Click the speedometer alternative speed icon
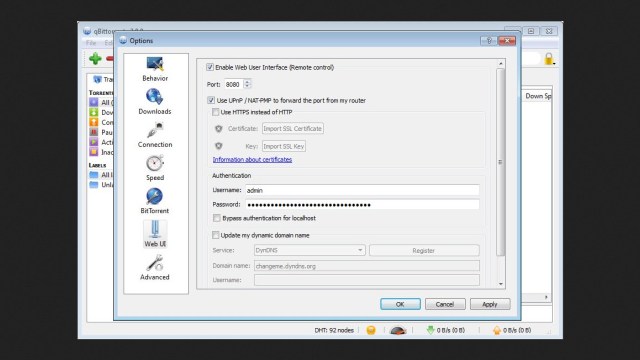This screenshot has height=360, width=640. pyautogui.click(x=398, y=330)
